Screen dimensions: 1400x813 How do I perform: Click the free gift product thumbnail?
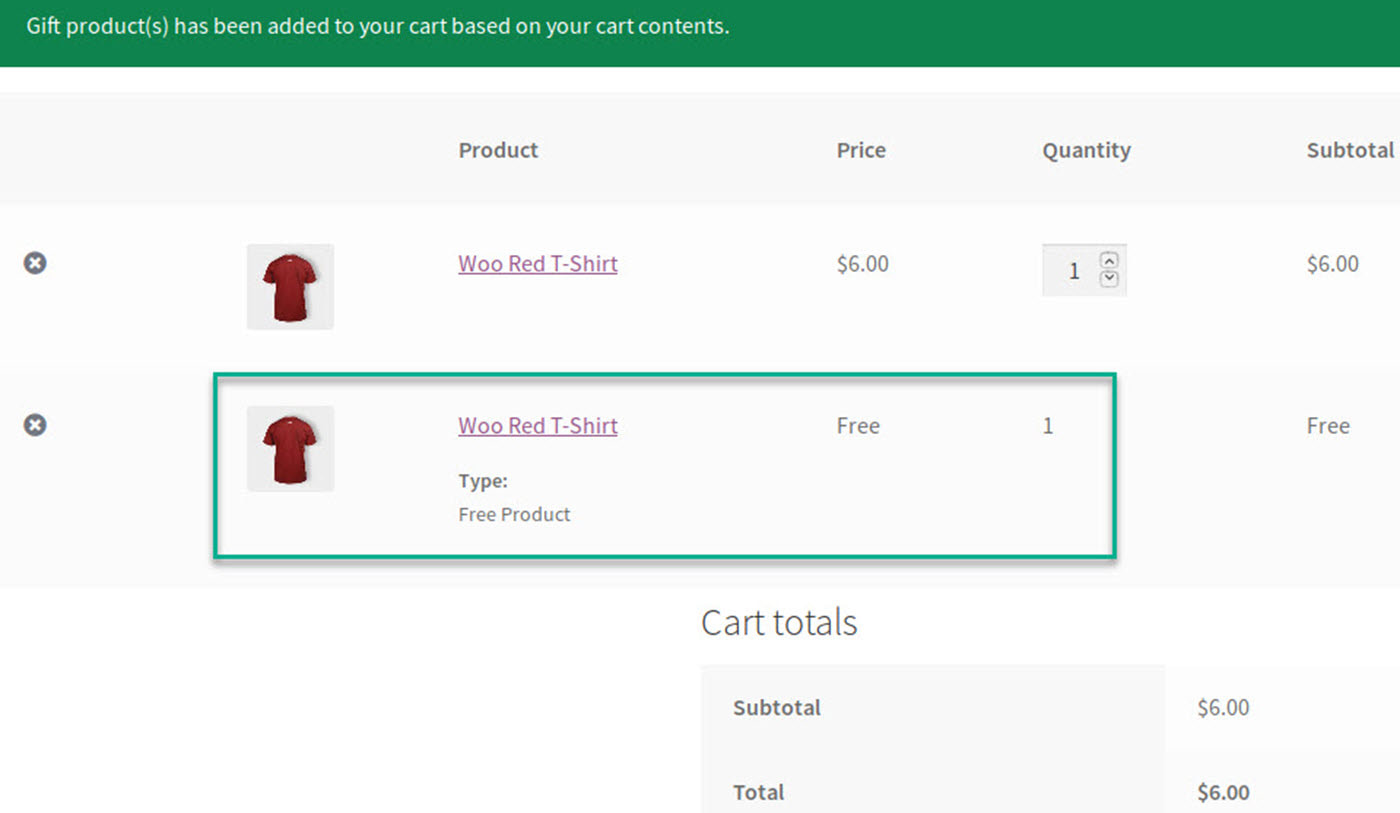point(290,448)
